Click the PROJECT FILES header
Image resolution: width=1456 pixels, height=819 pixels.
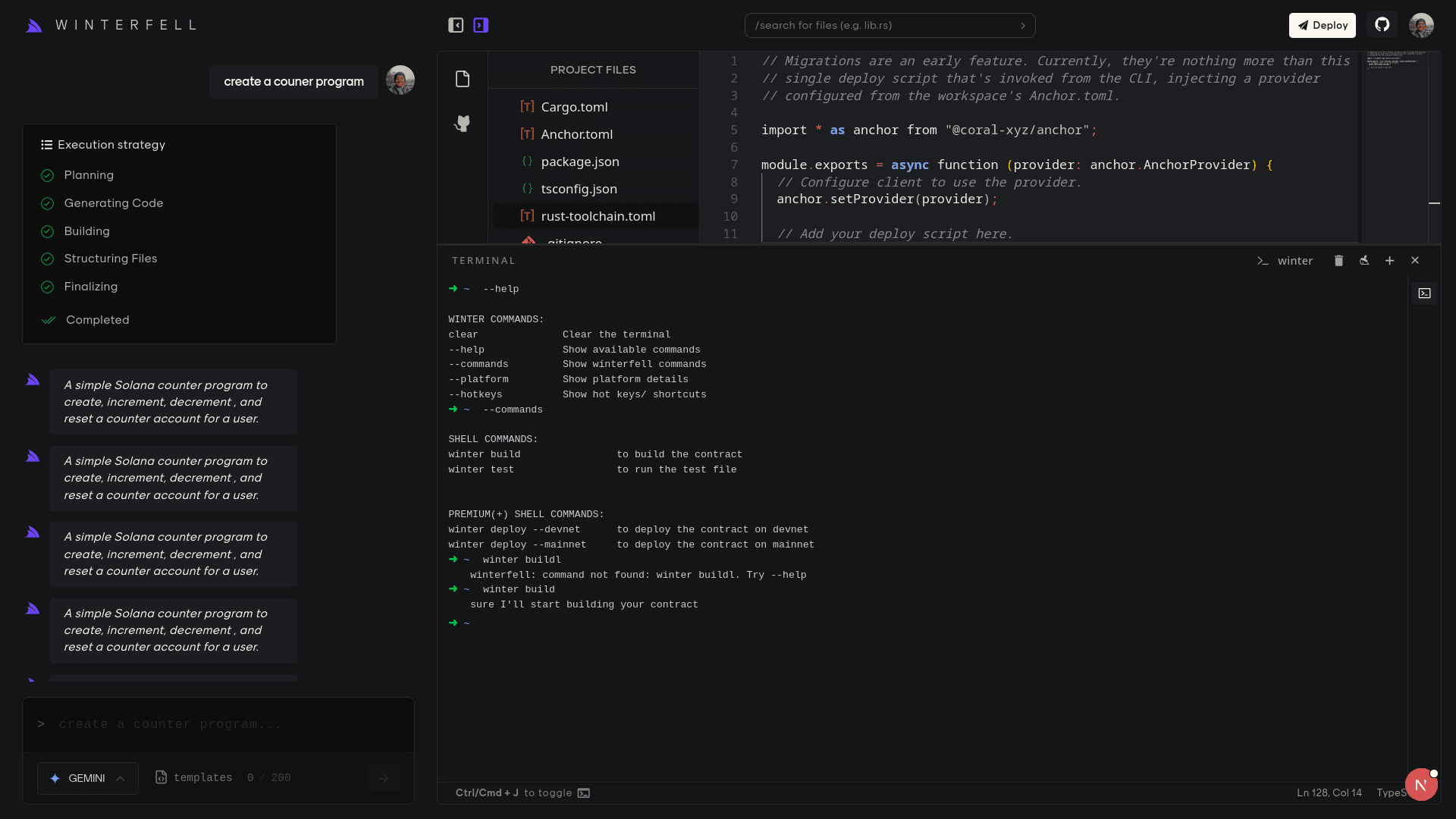[593, 70]
